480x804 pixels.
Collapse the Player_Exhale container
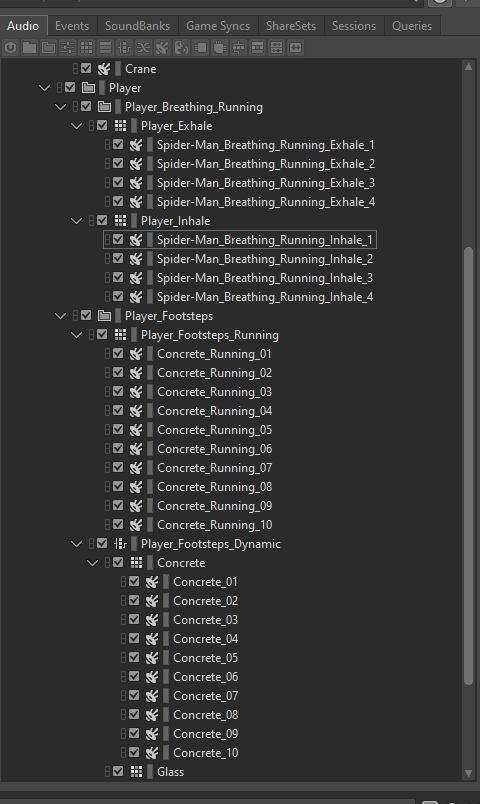pos(76,126)
